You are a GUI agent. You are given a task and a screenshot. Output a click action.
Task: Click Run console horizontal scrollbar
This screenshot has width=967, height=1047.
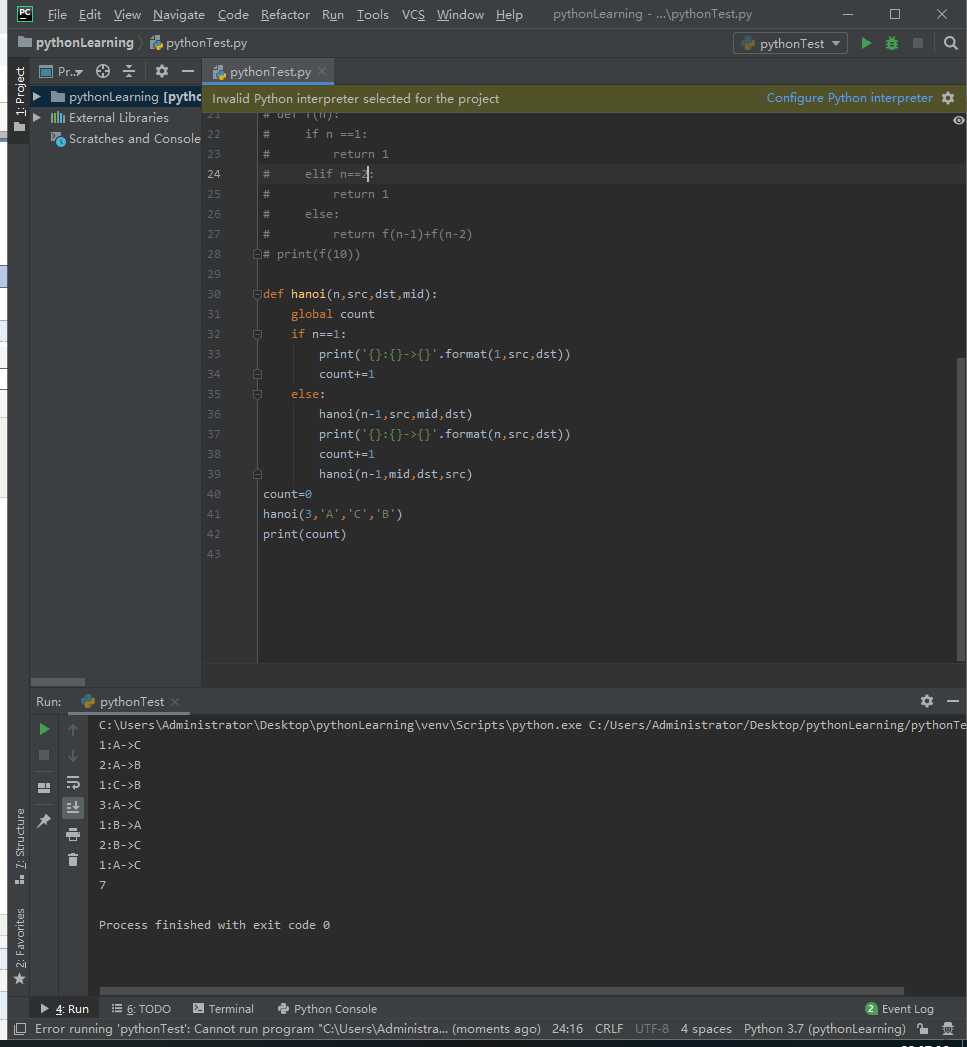click(x=502, y=991)
